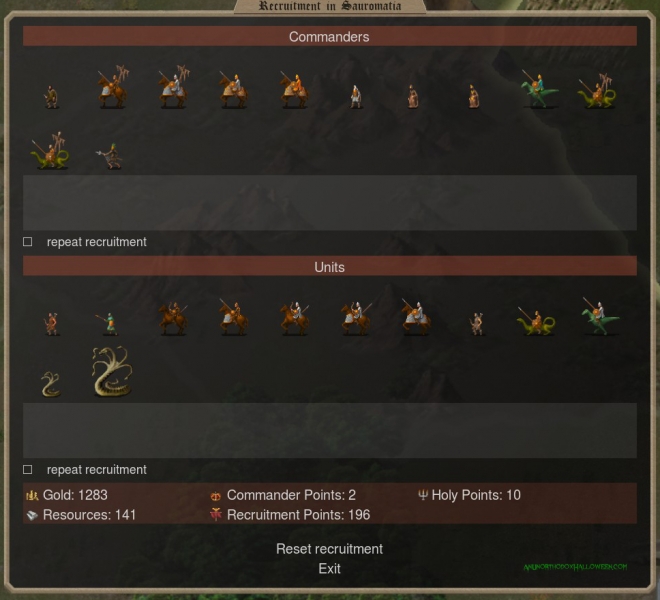Enable repeat recruitment for commanders
This screenshot has height=600, width=660.
click(28, 242)
